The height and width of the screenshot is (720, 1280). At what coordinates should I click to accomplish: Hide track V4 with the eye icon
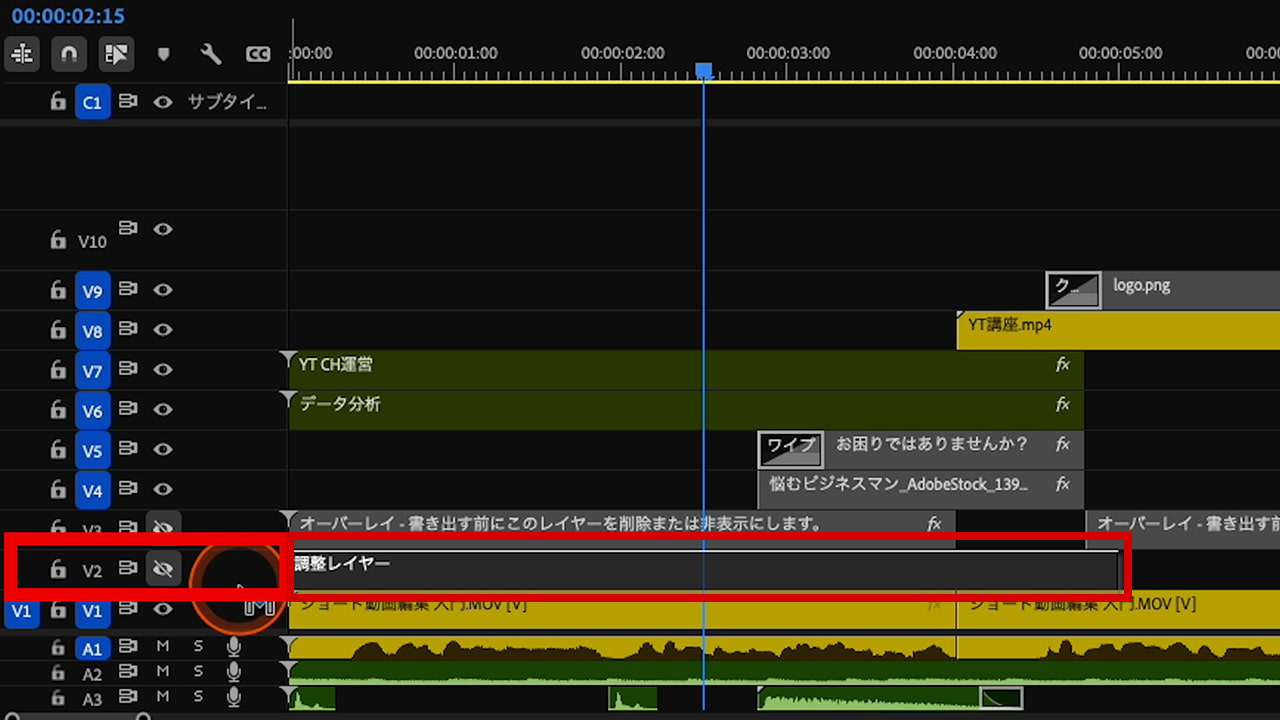coord(163,490)
